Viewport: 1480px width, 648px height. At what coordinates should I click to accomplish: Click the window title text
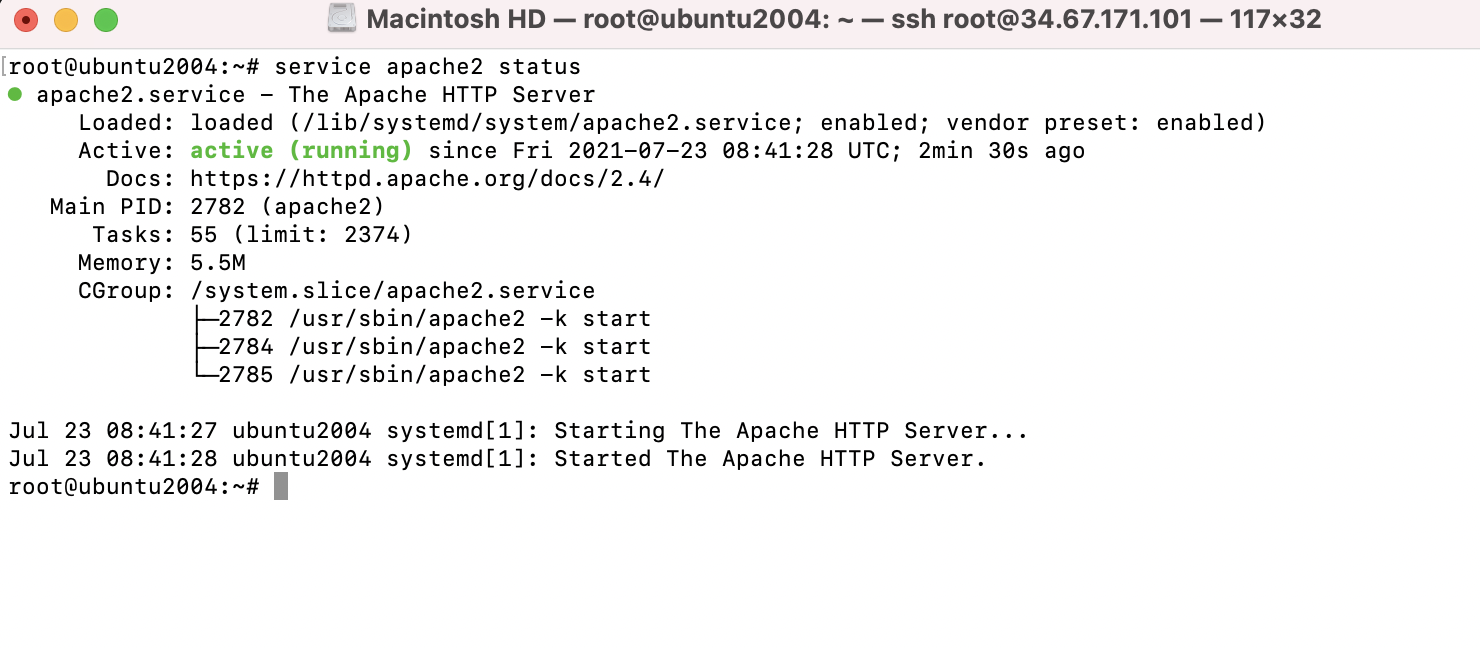(844, 19)
